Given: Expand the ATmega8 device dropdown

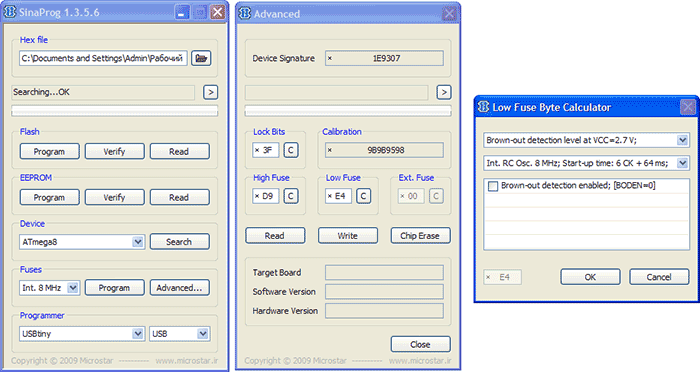Looking at the screenshot, I should point(138,242).
